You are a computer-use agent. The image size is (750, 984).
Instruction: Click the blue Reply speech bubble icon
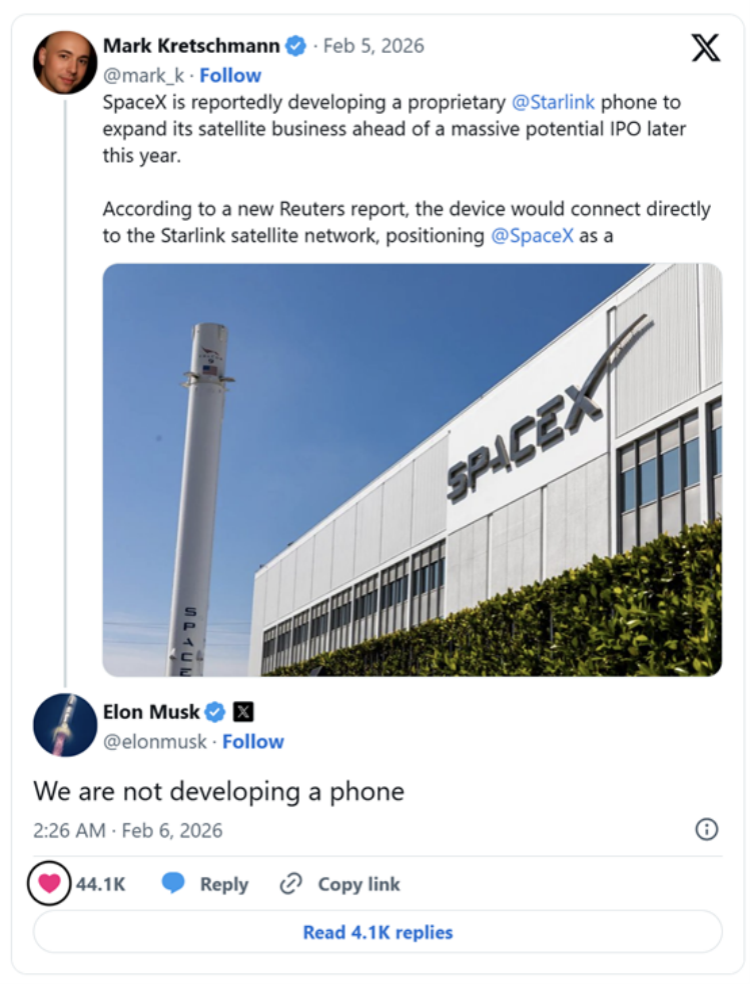[173, 884]
